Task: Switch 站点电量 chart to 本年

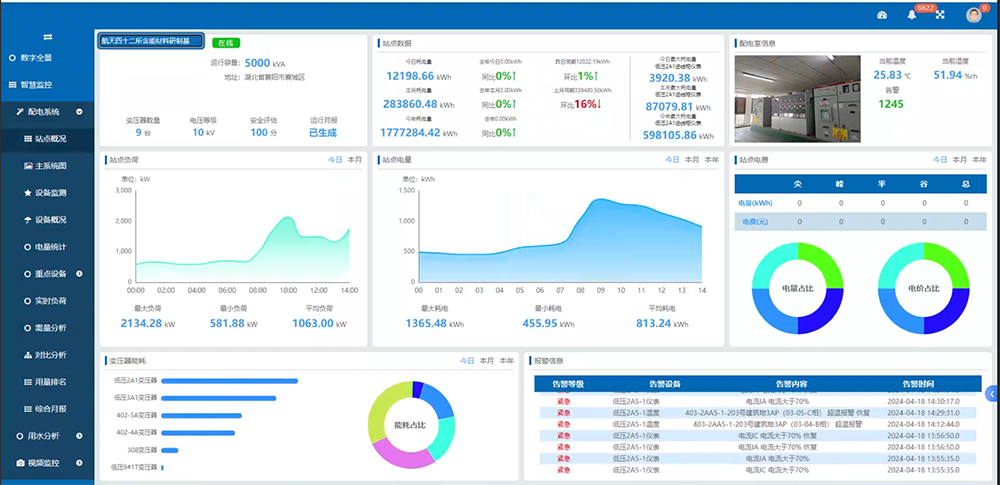Action: click(712, 159)
